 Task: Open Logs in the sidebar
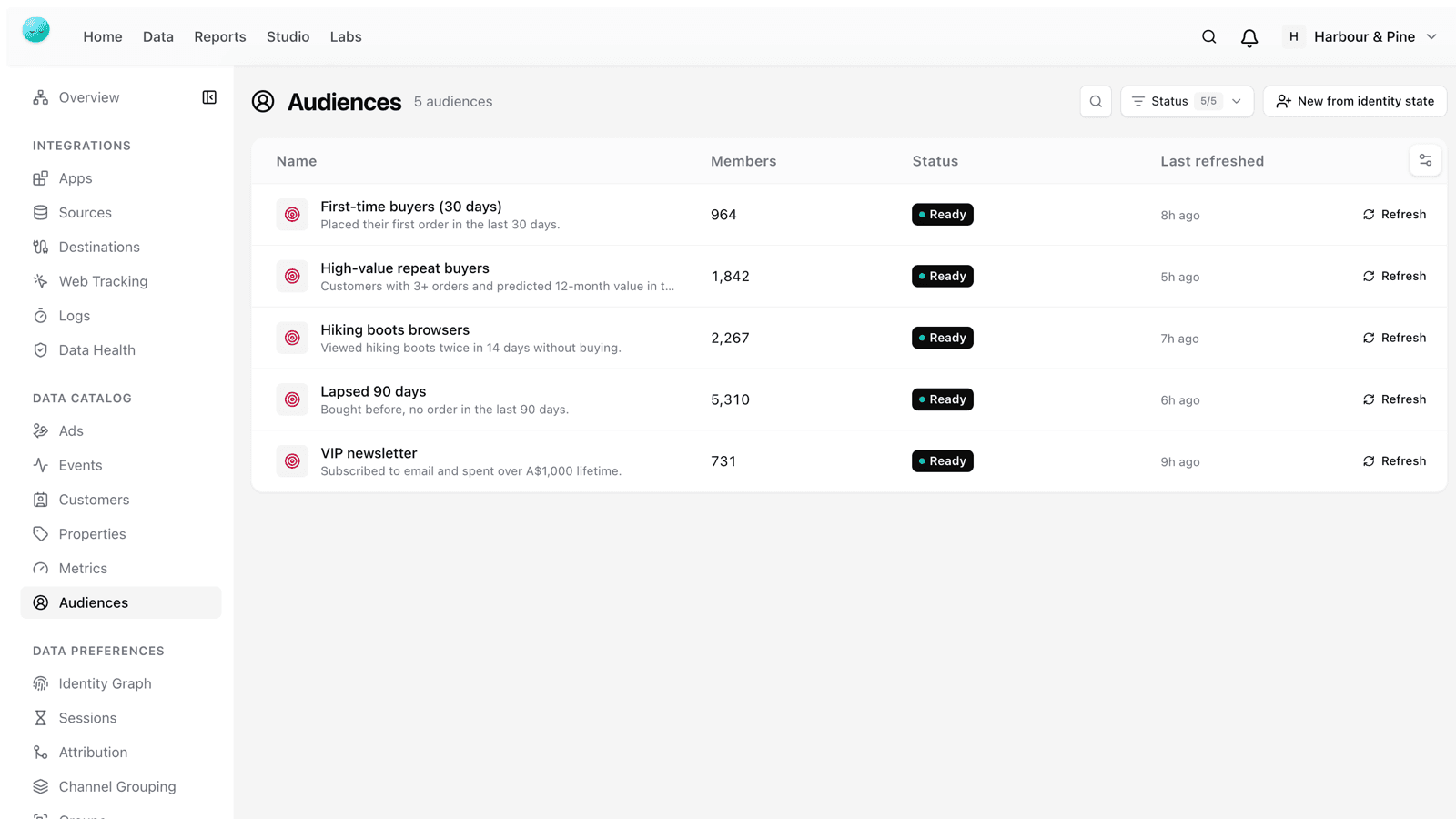pyautogui.click(x=120, y=316)
